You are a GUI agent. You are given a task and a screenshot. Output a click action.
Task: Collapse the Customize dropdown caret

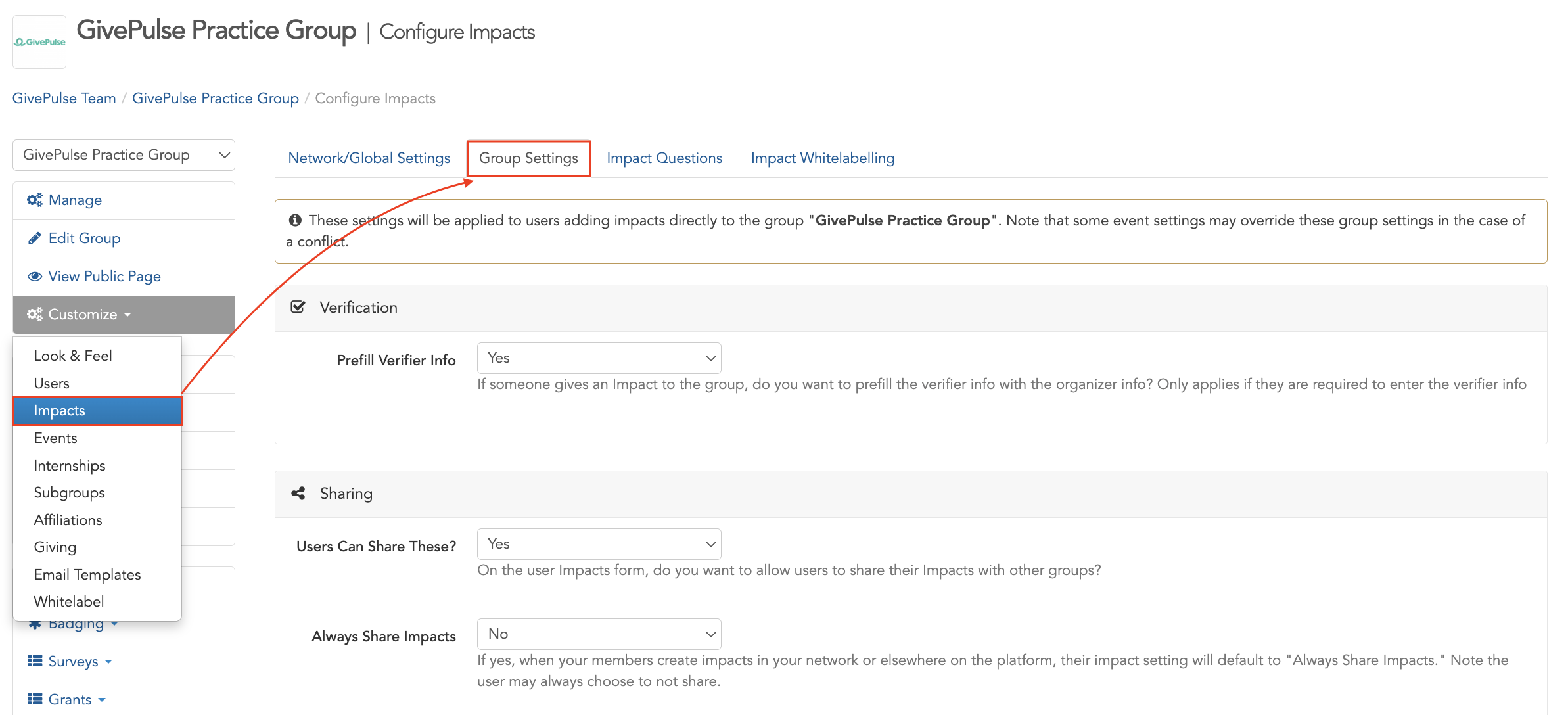tap(127, 315)
